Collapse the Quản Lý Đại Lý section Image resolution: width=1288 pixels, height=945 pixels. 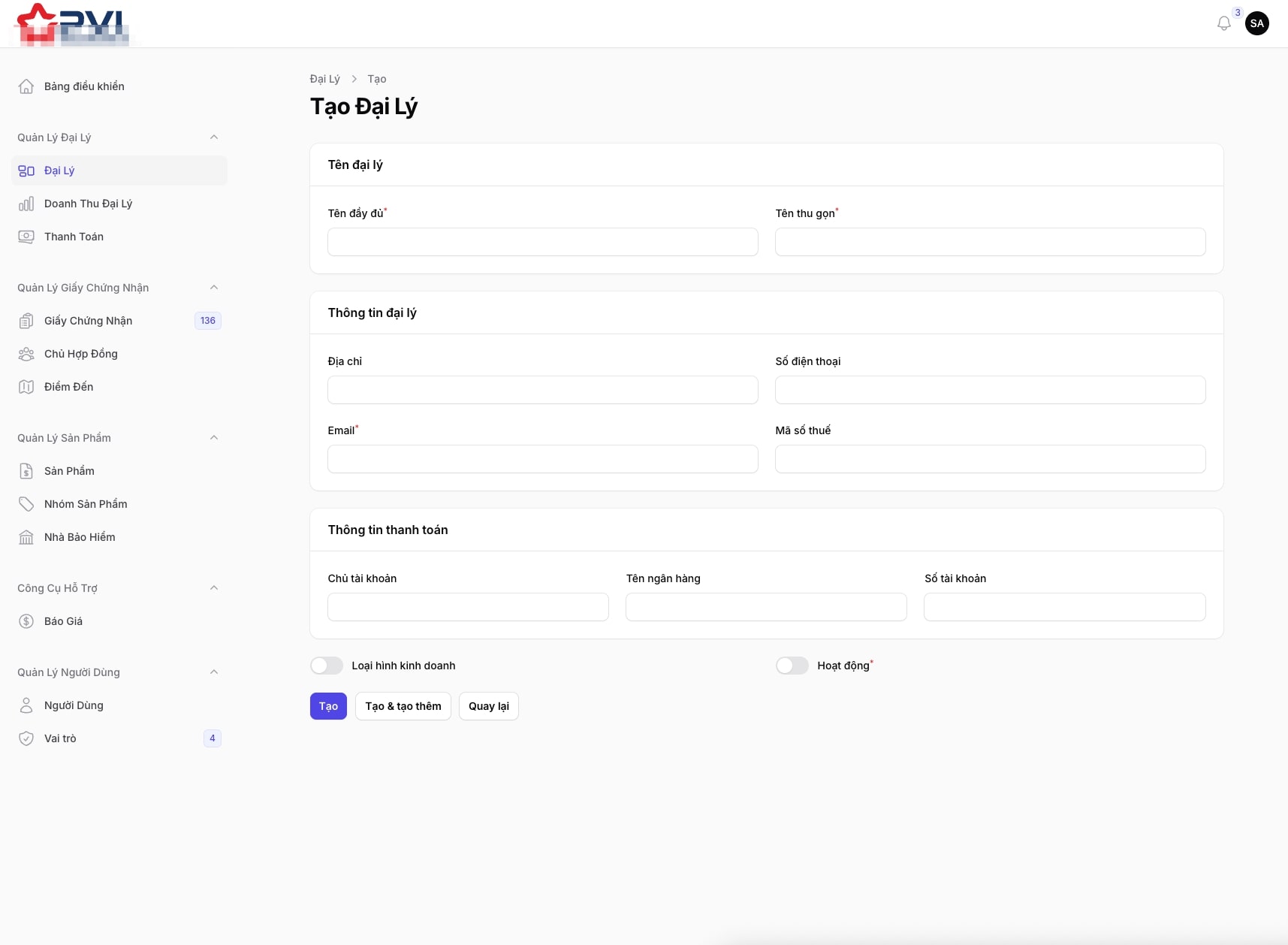coord(214,137)
